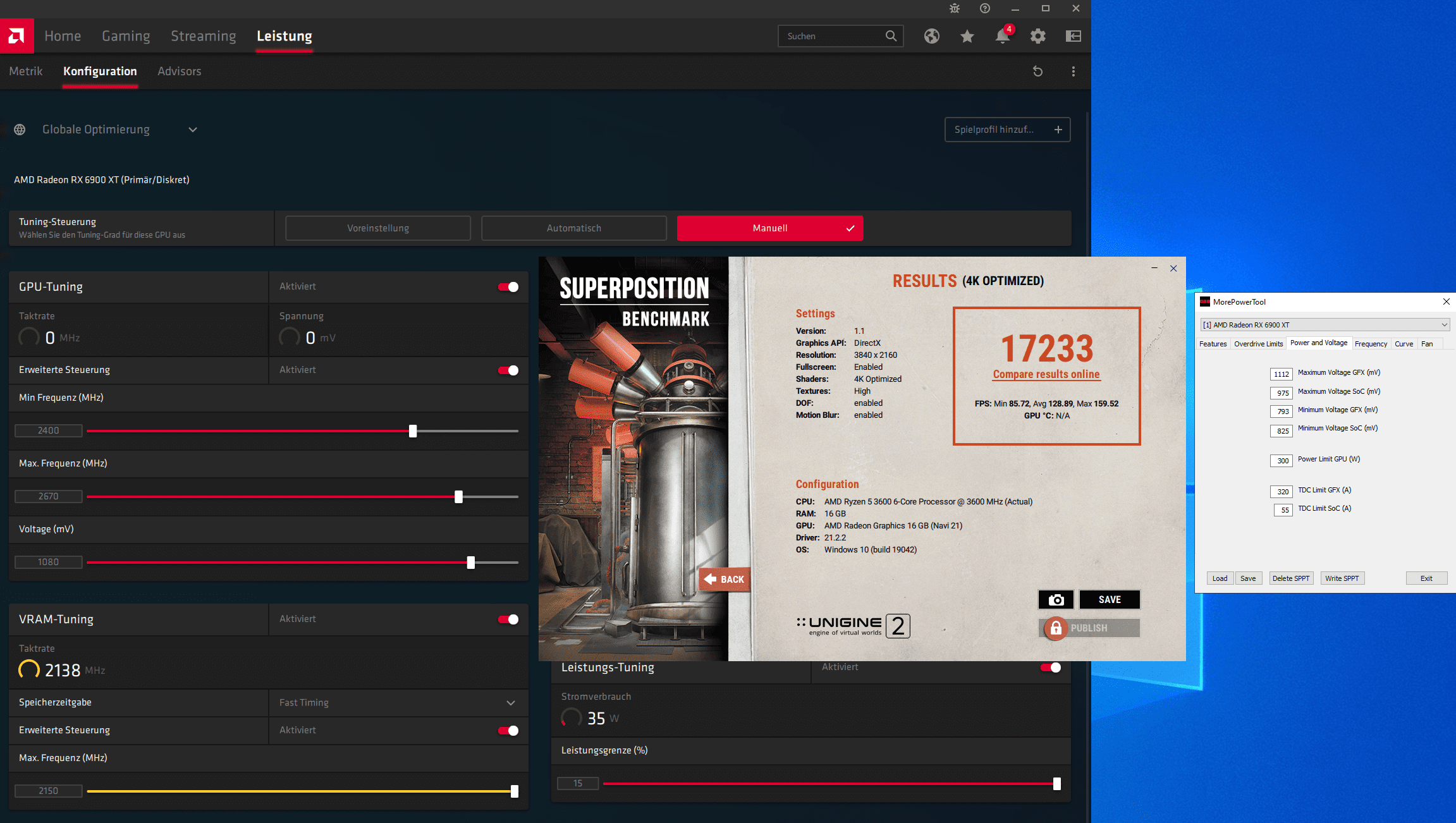Click the Voltage (mV) slider handle
The height and width of the screenshot is (823, 1456).
click(470, 563)
